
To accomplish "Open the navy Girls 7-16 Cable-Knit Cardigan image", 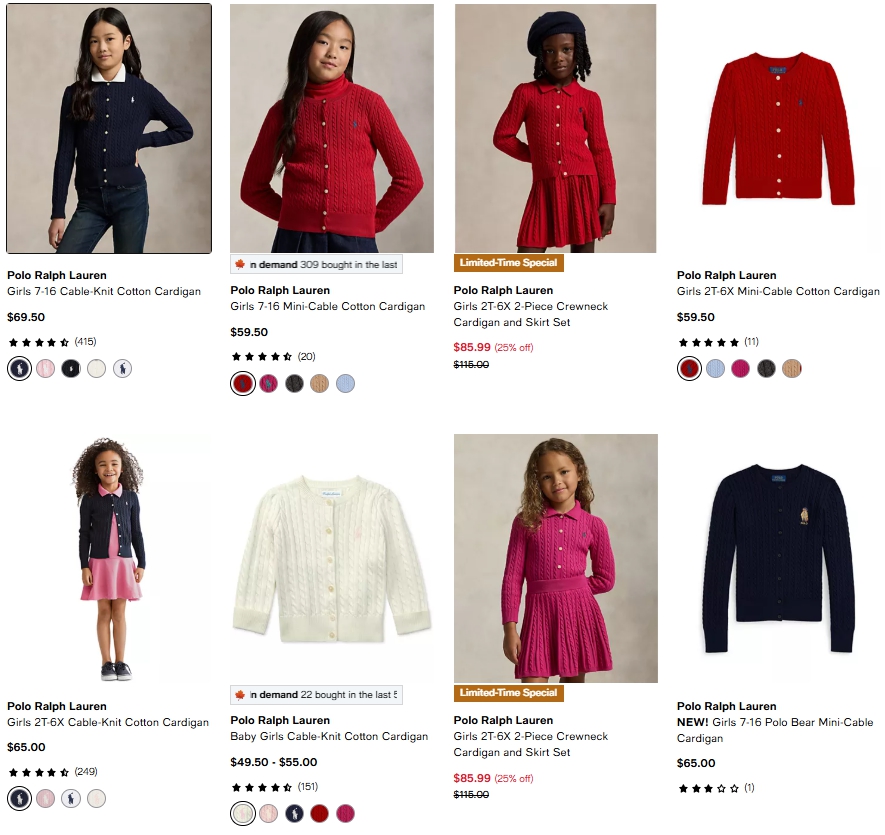I will pos(109,128).
